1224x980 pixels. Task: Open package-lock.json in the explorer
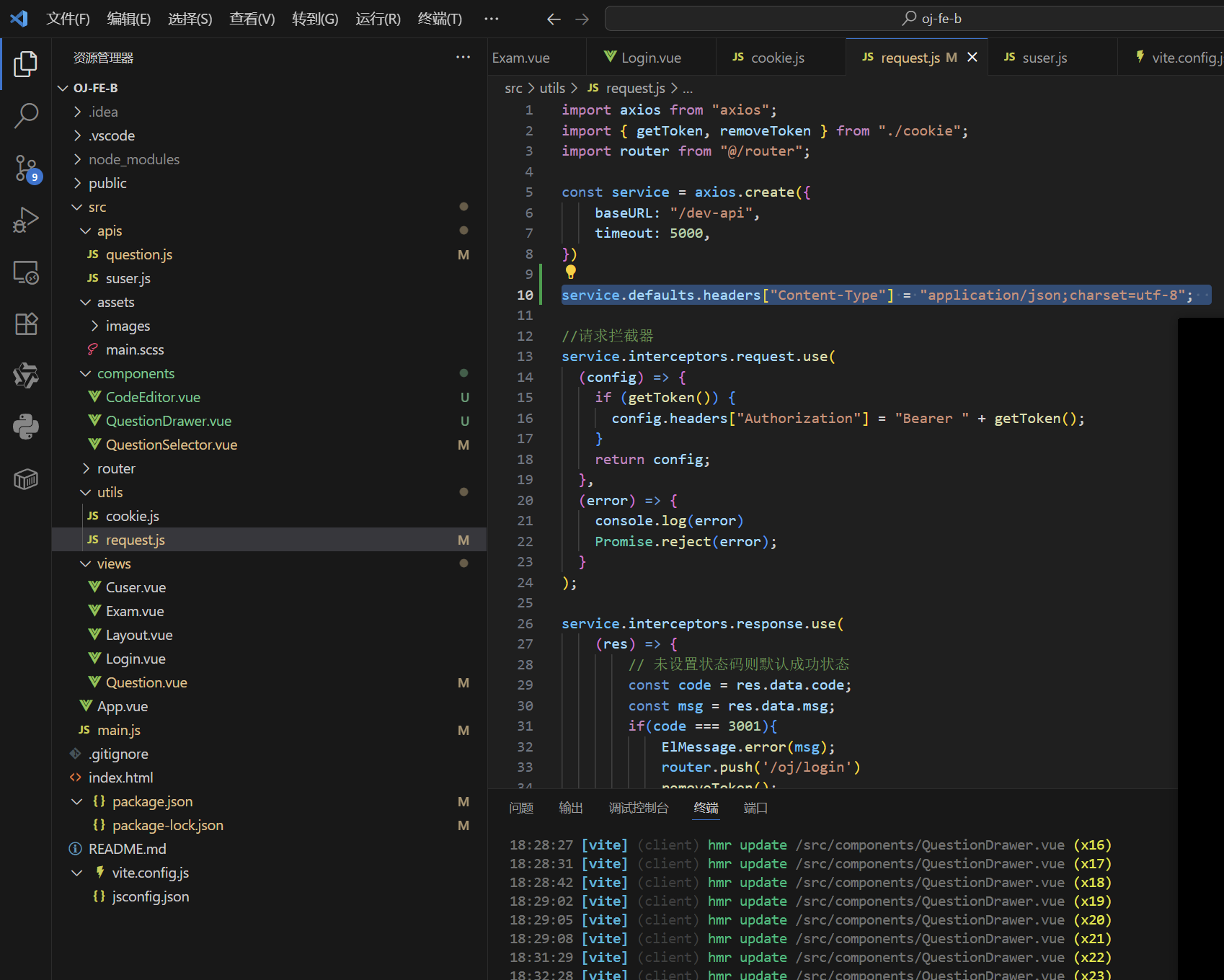270,825
